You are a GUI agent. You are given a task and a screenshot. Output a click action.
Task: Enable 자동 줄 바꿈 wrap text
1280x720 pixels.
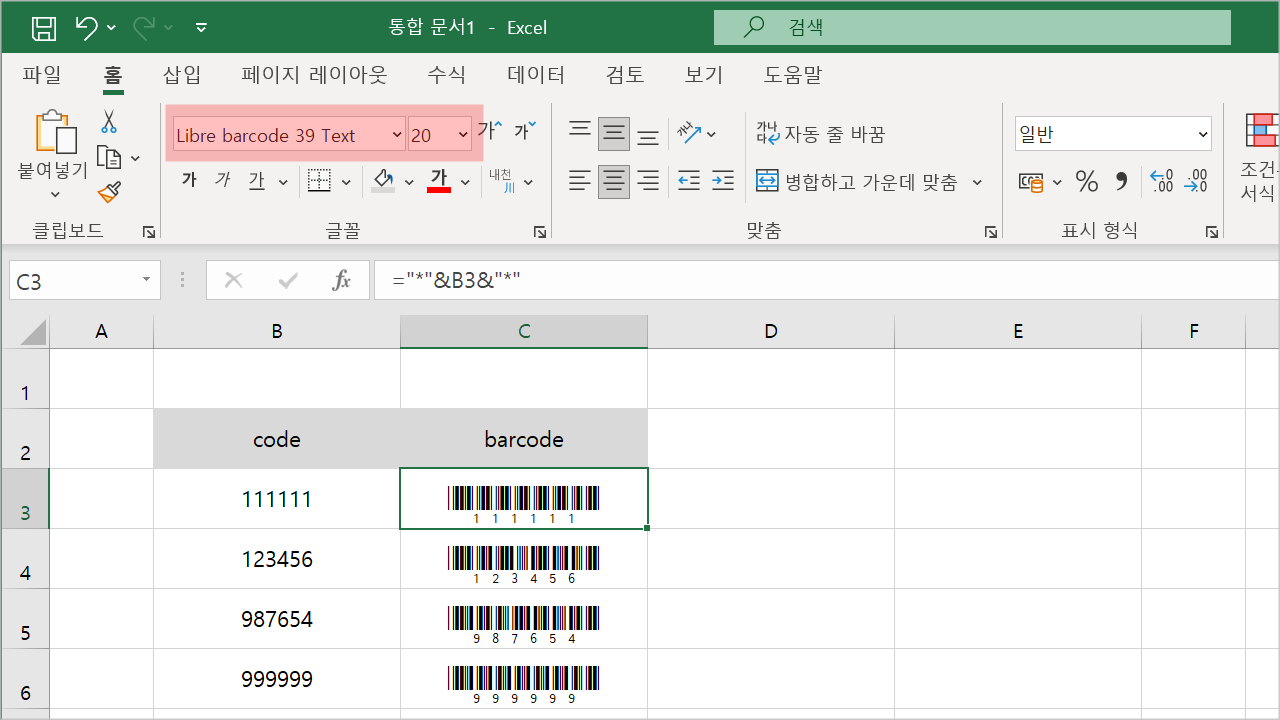pyautogui.click(x=820, y=133)
